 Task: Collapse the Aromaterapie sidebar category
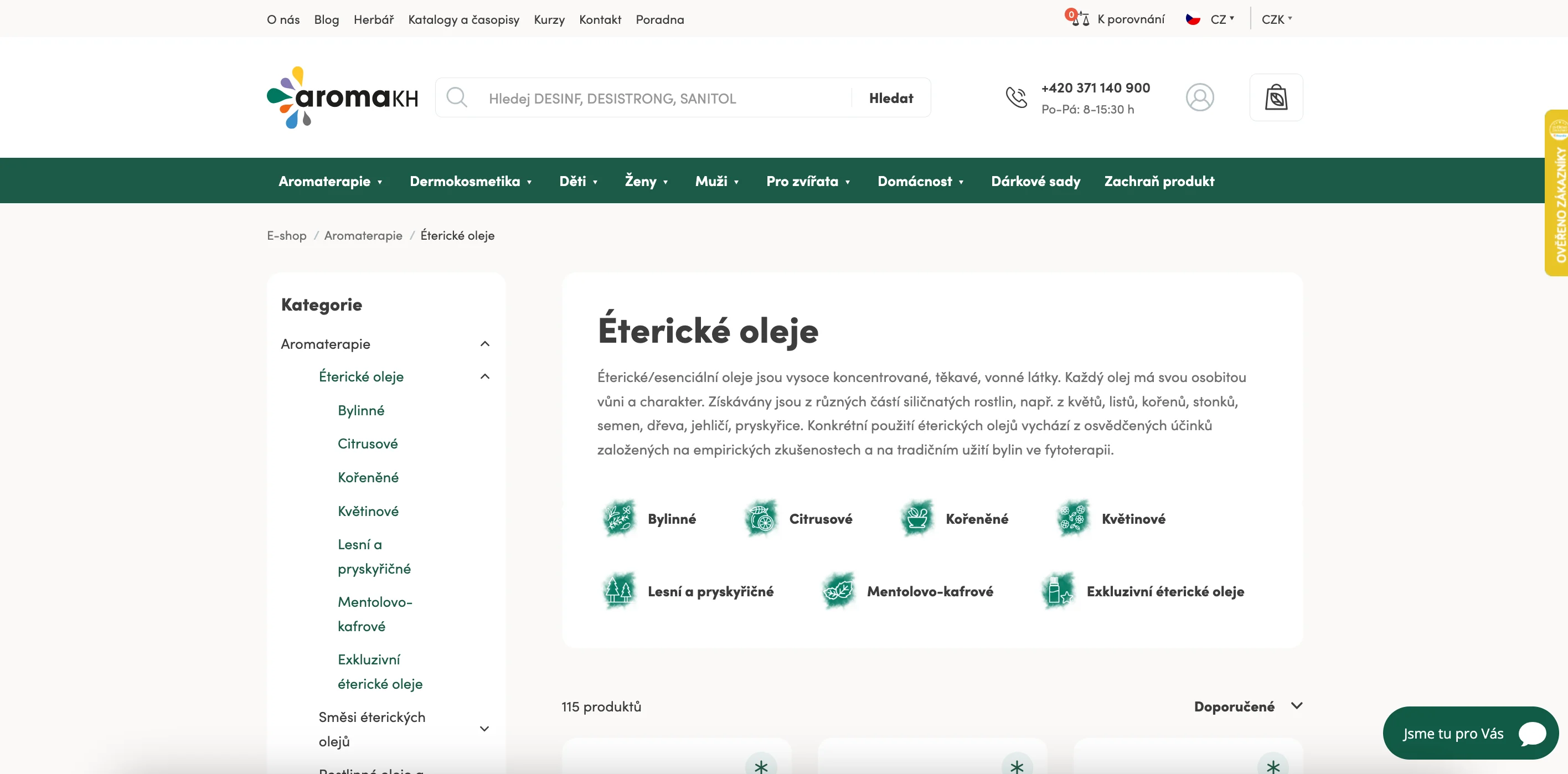pyautogui.click(x=484, y=344)
